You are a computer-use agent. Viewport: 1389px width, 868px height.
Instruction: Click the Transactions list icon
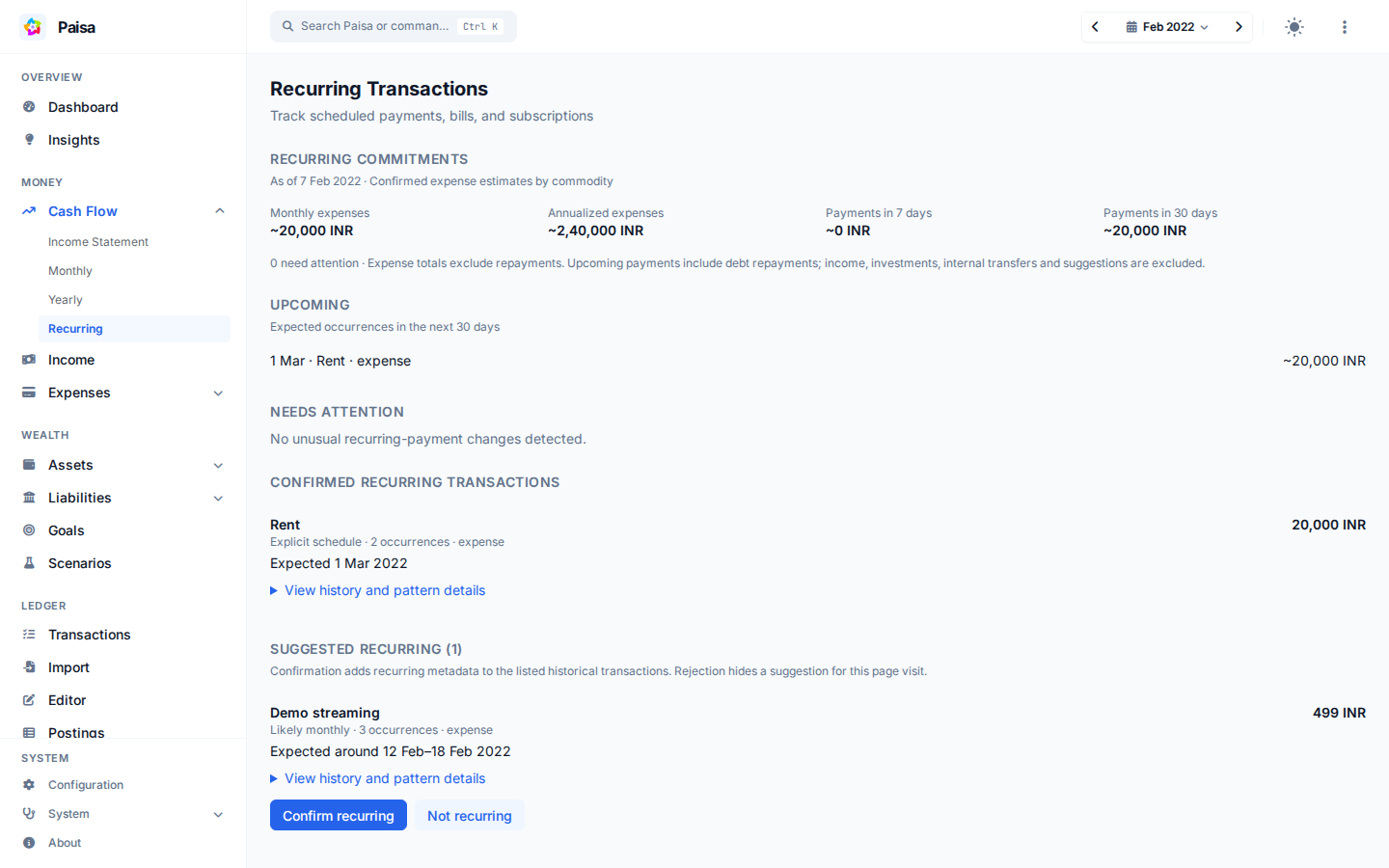tap(29, 635)
